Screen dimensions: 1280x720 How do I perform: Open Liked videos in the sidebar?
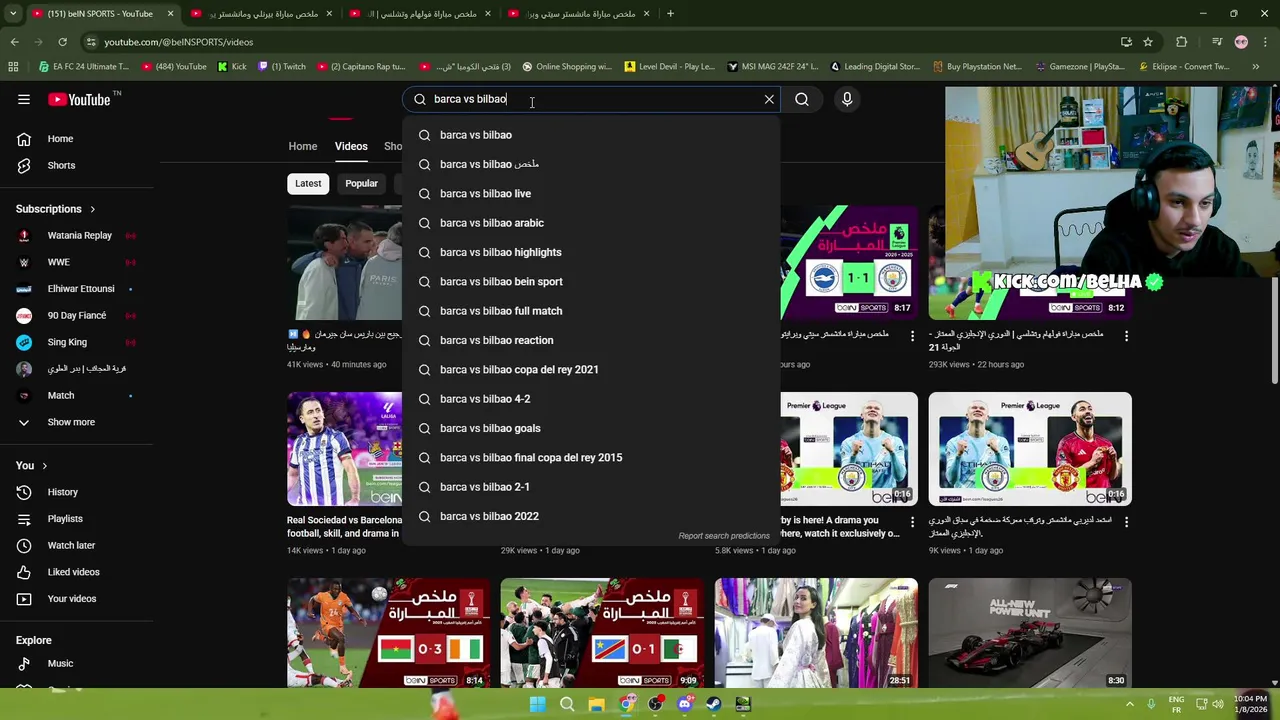(77, 572)
